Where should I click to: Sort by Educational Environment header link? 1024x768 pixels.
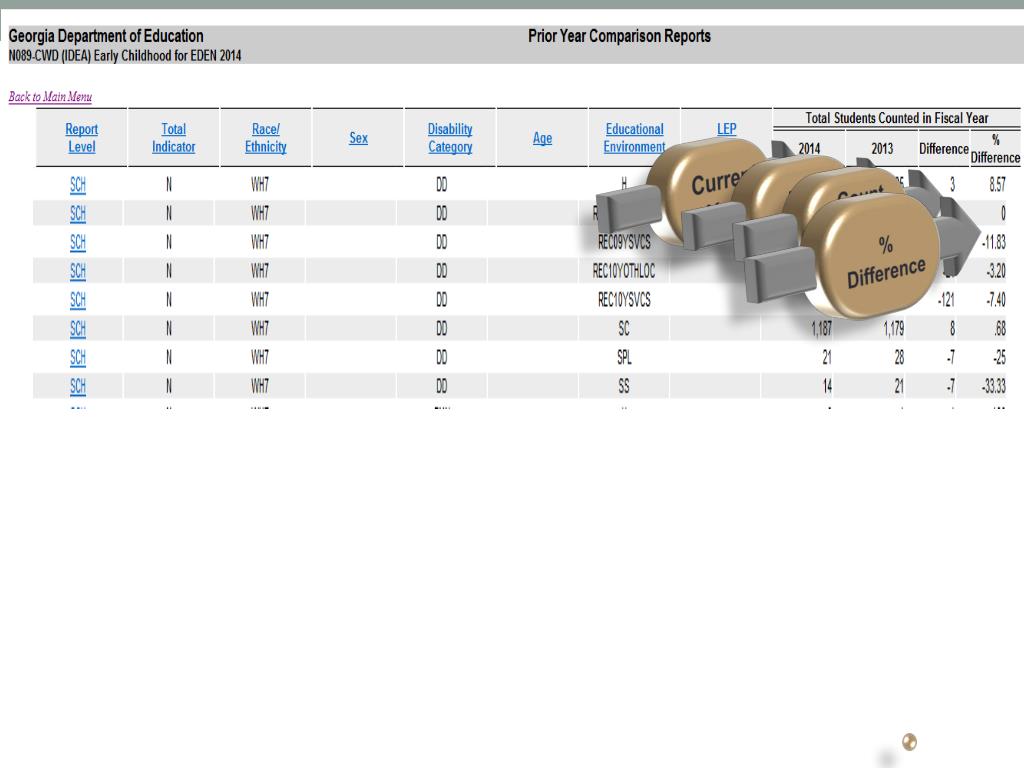click(634, 138)
